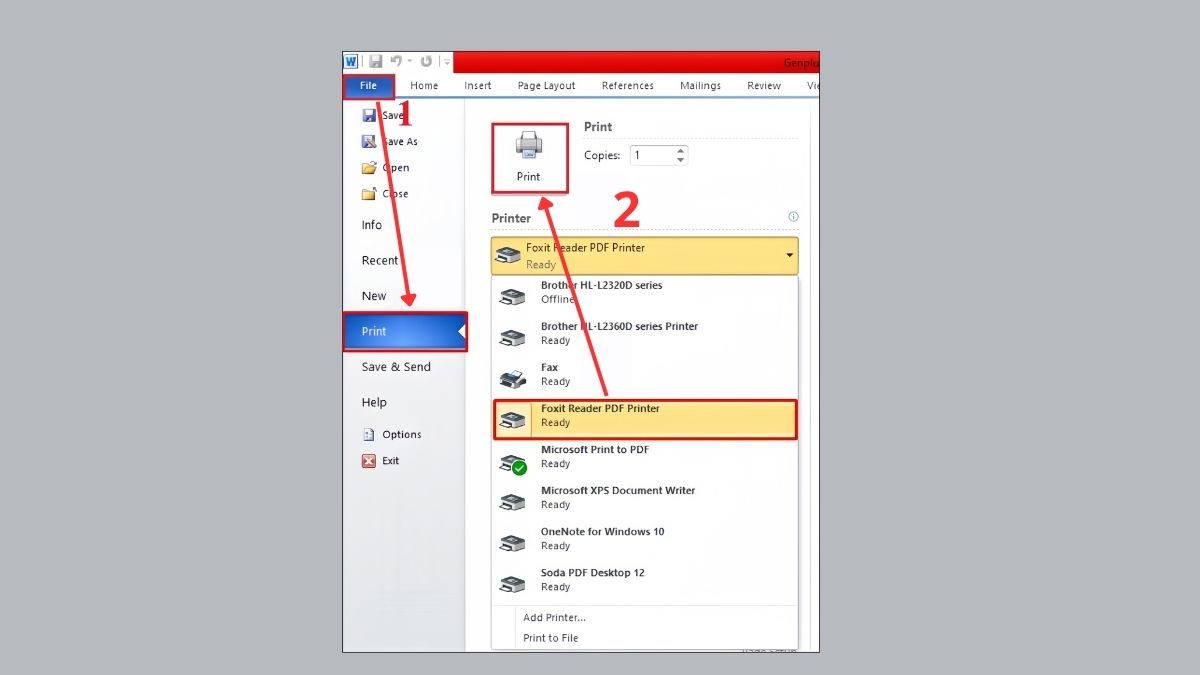Screen dimensions: 1200x675
Task: Click the Brother HL-L2320D printer icon
Action: pos(512,295)
